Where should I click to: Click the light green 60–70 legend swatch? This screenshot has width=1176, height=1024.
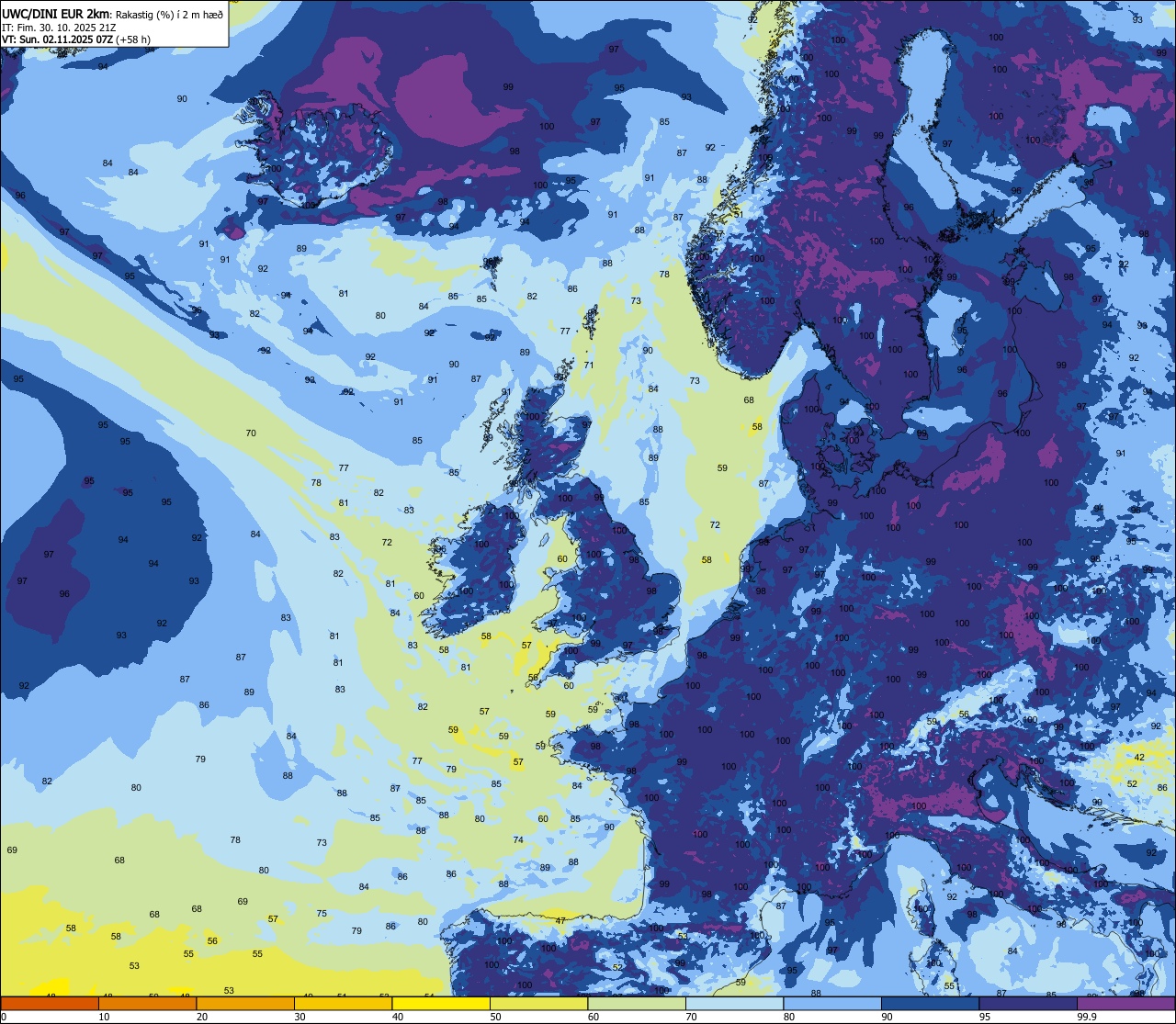click(x=637, y=1003)
